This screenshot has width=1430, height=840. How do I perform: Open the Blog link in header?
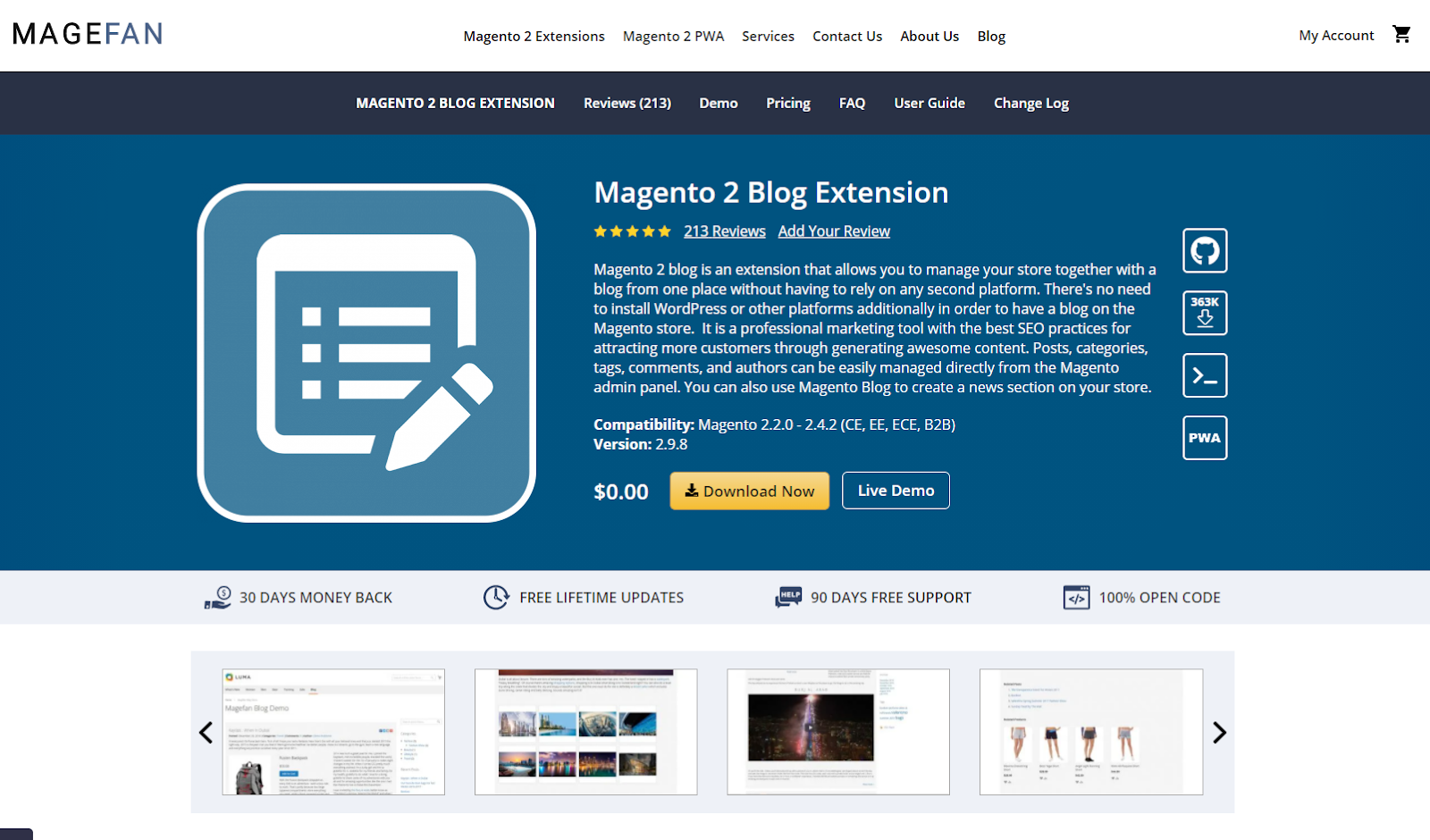click(x=991, y=37)
